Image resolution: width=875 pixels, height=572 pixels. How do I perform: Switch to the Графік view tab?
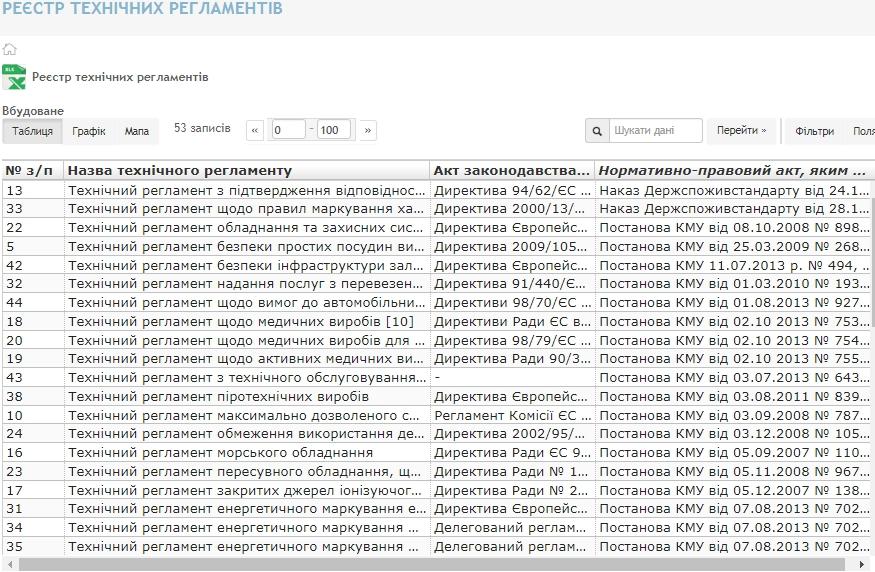pos(89,131)
